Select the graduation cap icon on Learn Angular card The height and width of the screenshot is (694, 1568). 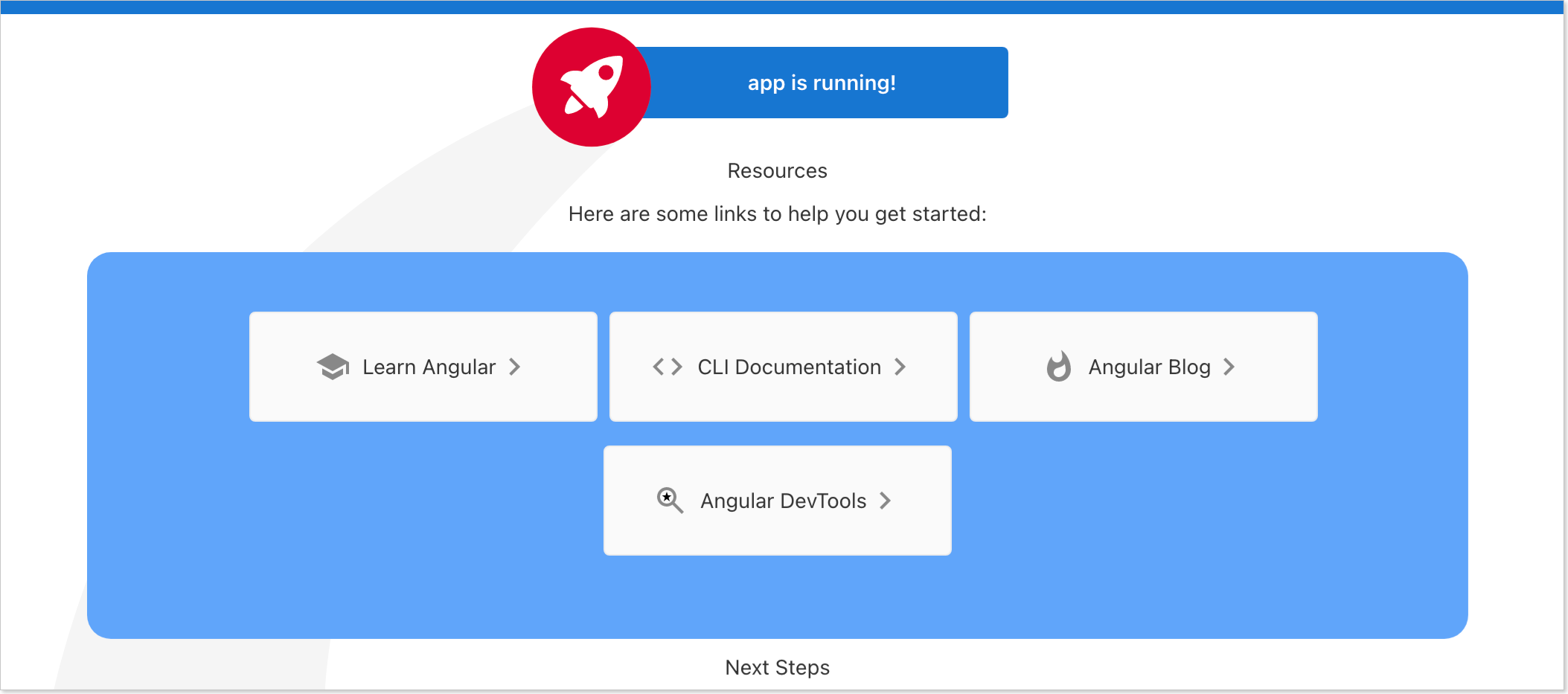coord(333,366)
